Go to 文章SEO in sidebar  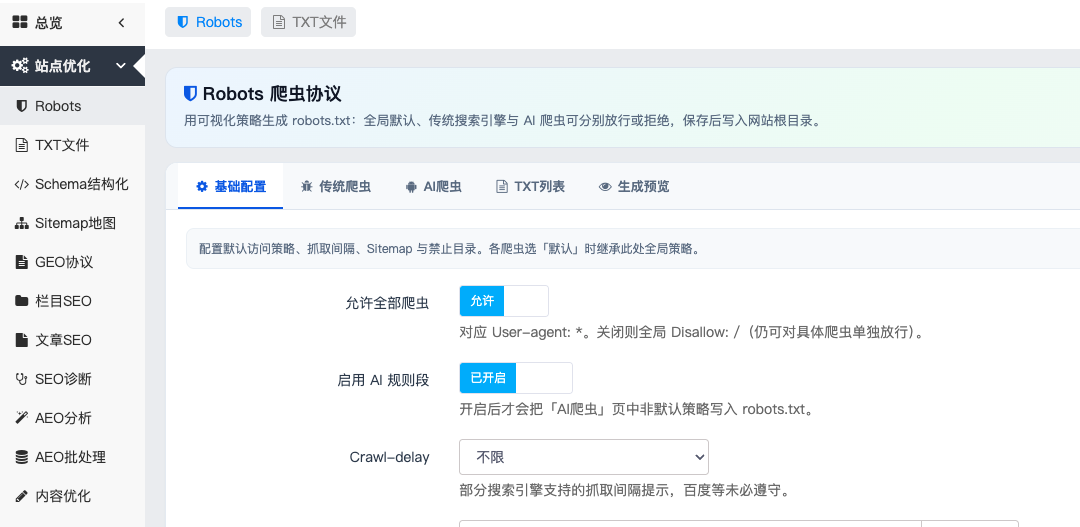click(x=72, y=340)
